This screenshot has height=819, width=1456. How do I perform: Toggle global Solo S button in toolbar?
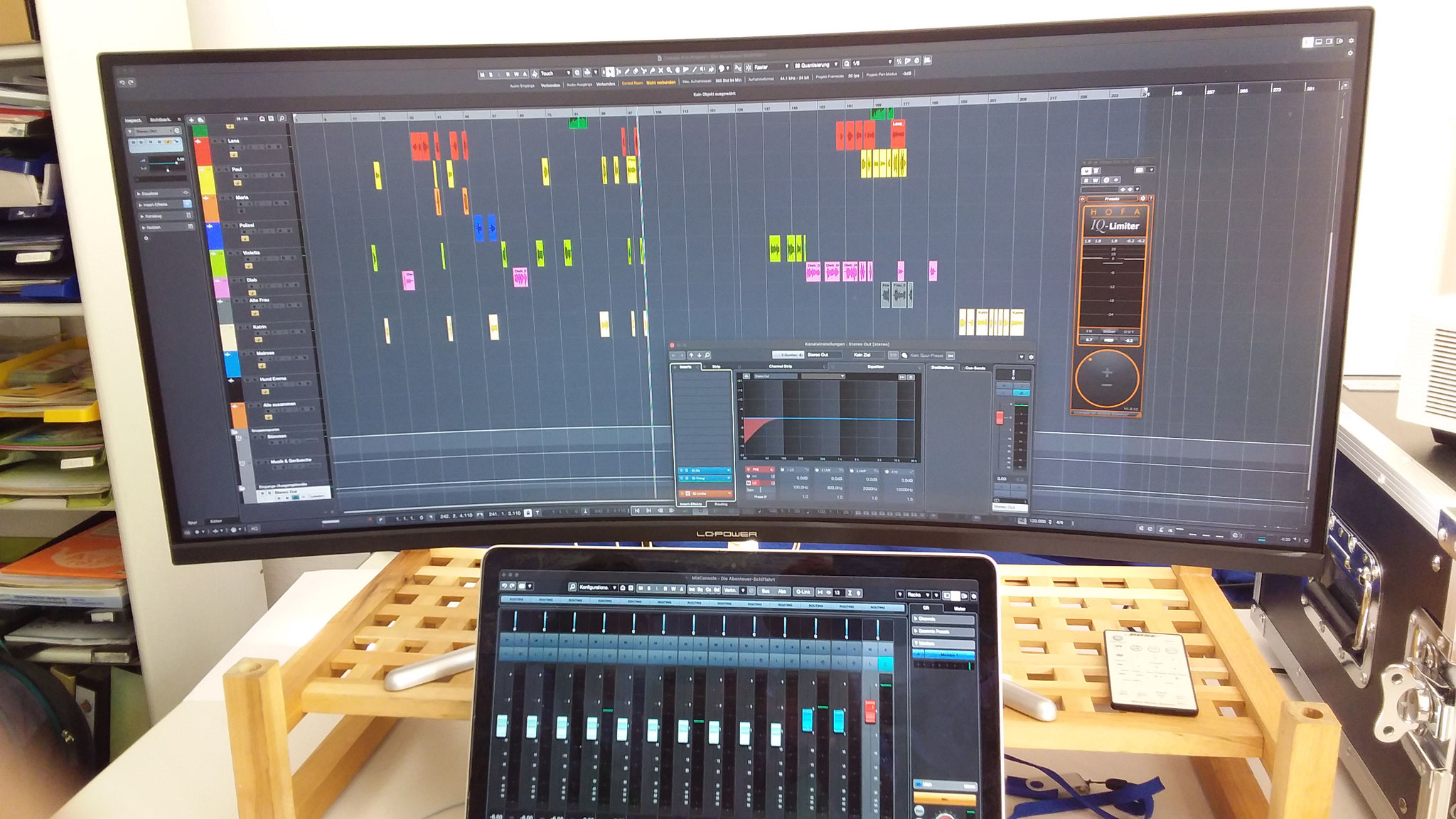click(x=491, y=74)
